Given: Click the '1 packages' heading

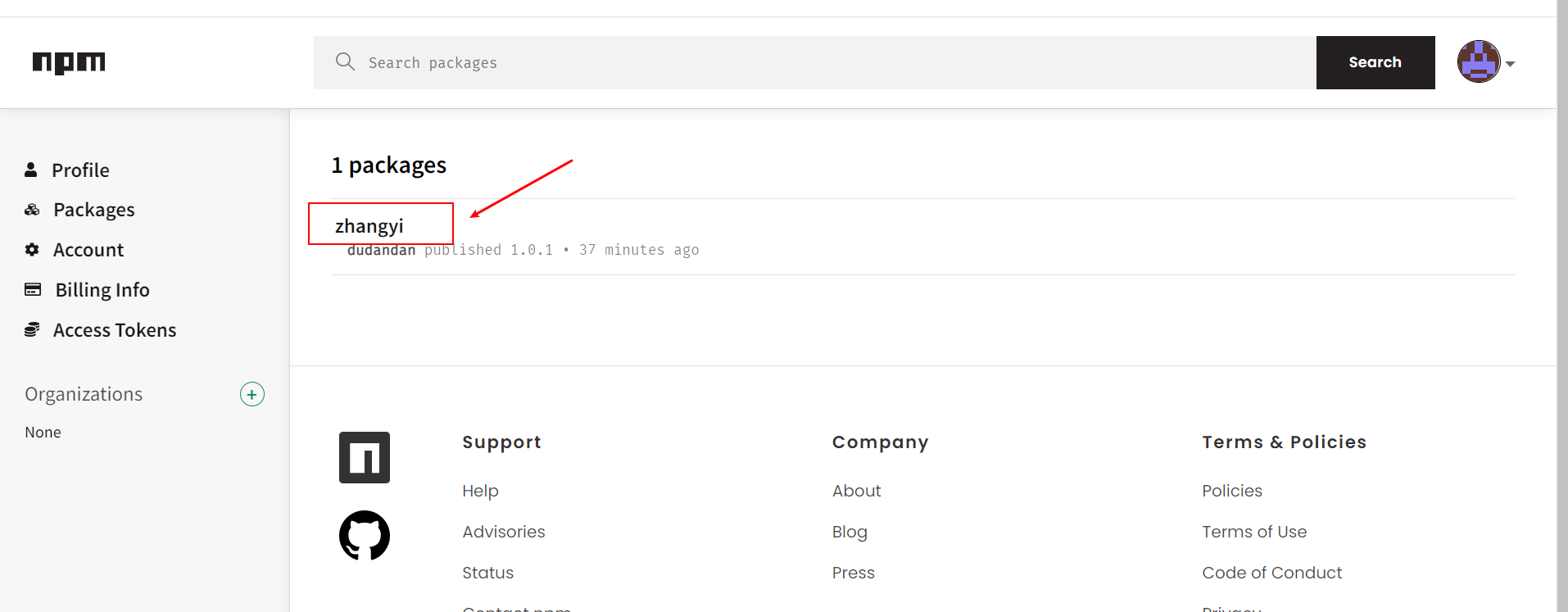Looking at the screenshot, I should [x=388, y=165].
